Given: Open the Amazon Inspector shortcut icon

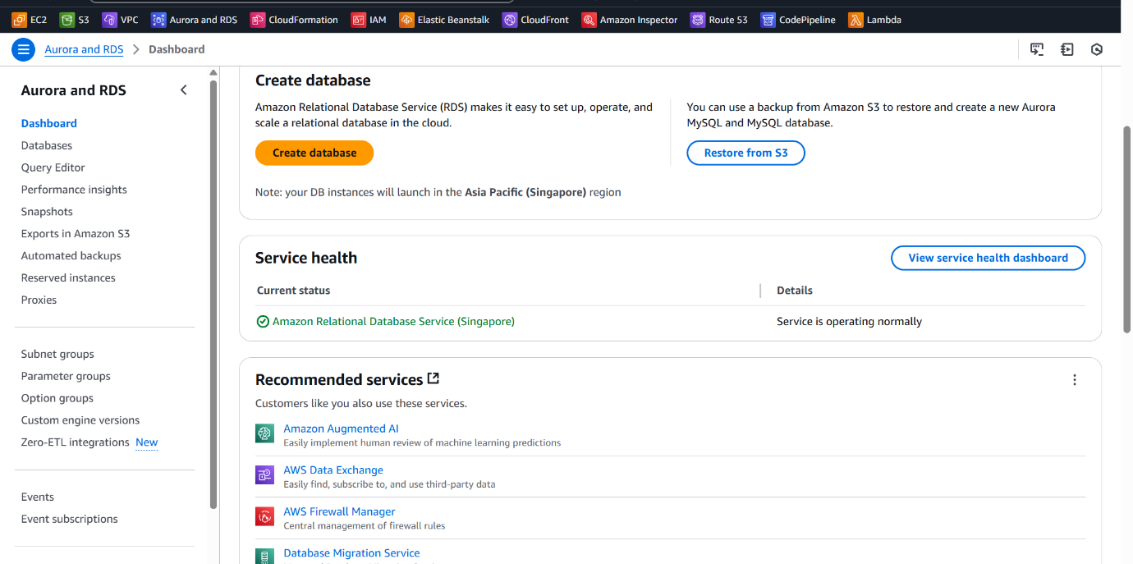Looking at the screenshot, I should (x=589, y=20).
